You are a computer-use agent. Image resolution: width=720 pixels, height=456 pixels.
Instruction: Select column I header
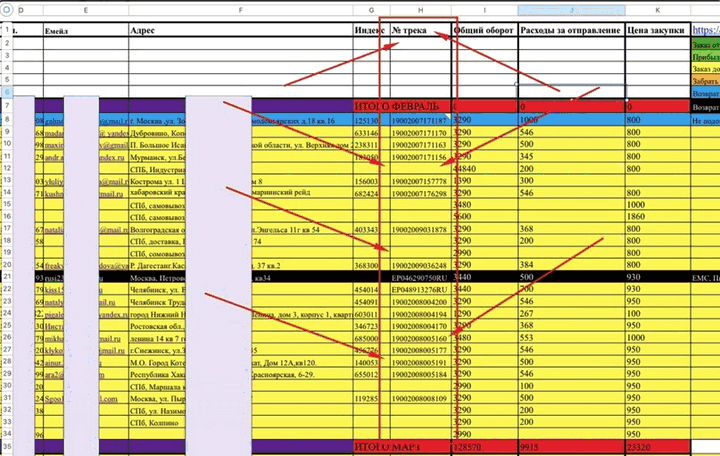(484, 10)
